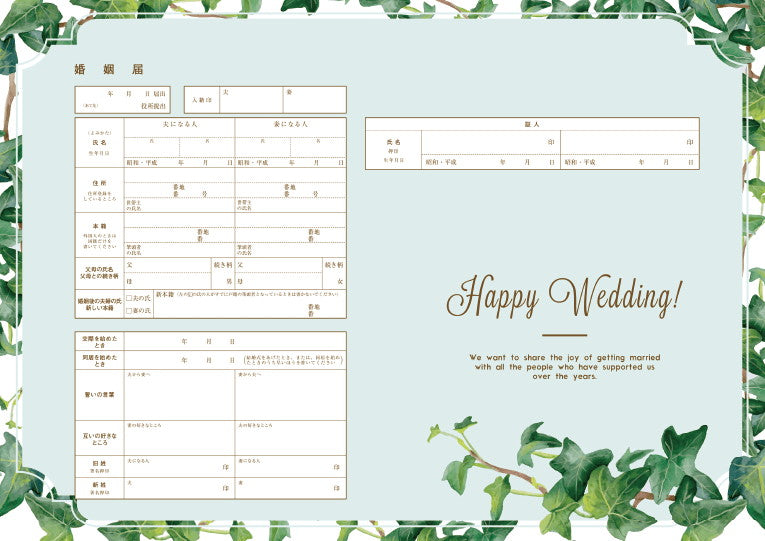Viewport: 765px width, 541px height.
Task: Click the wife's 誓いの言葉 vow field
Action: [x=291, y=397]
